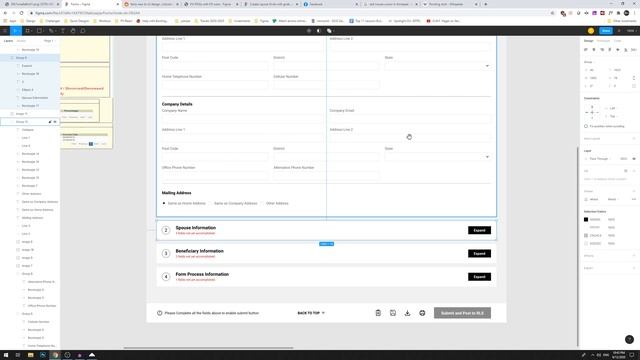This screenshot has width=640, height=360.
Task: Click the canvas horizontal scrollbar
Action: coord(208,348)
